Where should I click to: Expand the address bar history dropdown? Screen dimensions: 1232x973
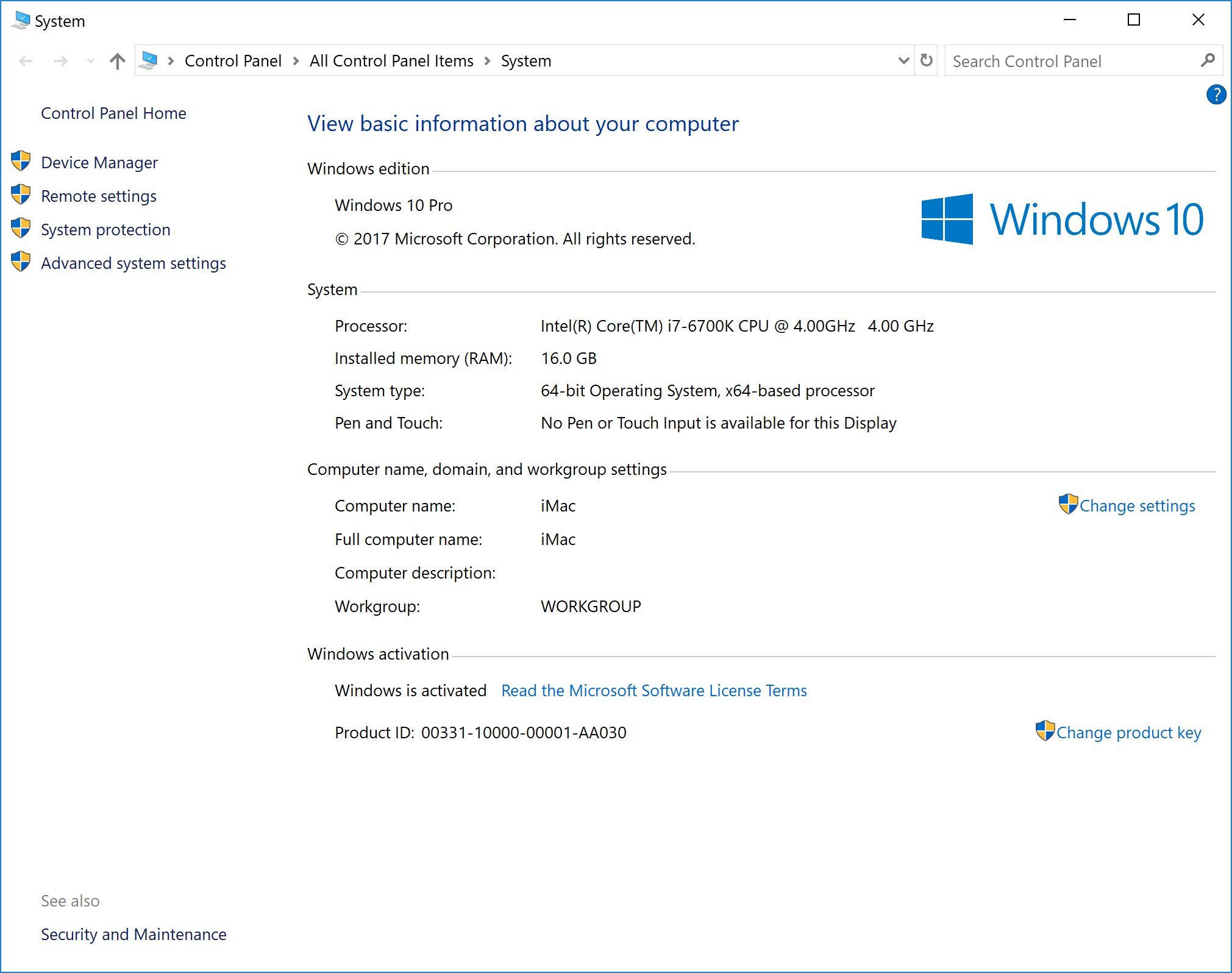tap(903, 60)
